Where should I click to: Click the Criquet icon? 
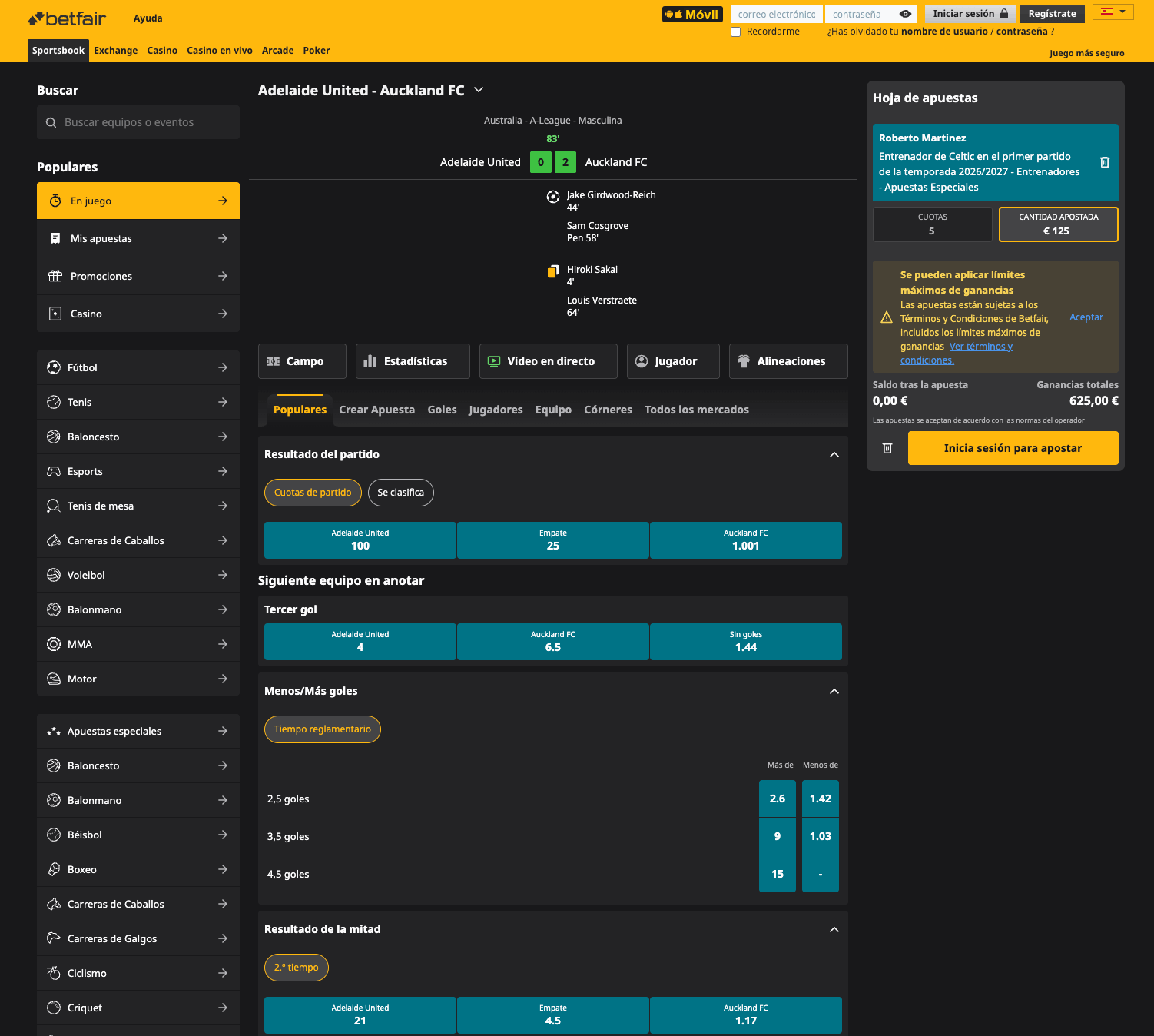(x=54, y=1008)
